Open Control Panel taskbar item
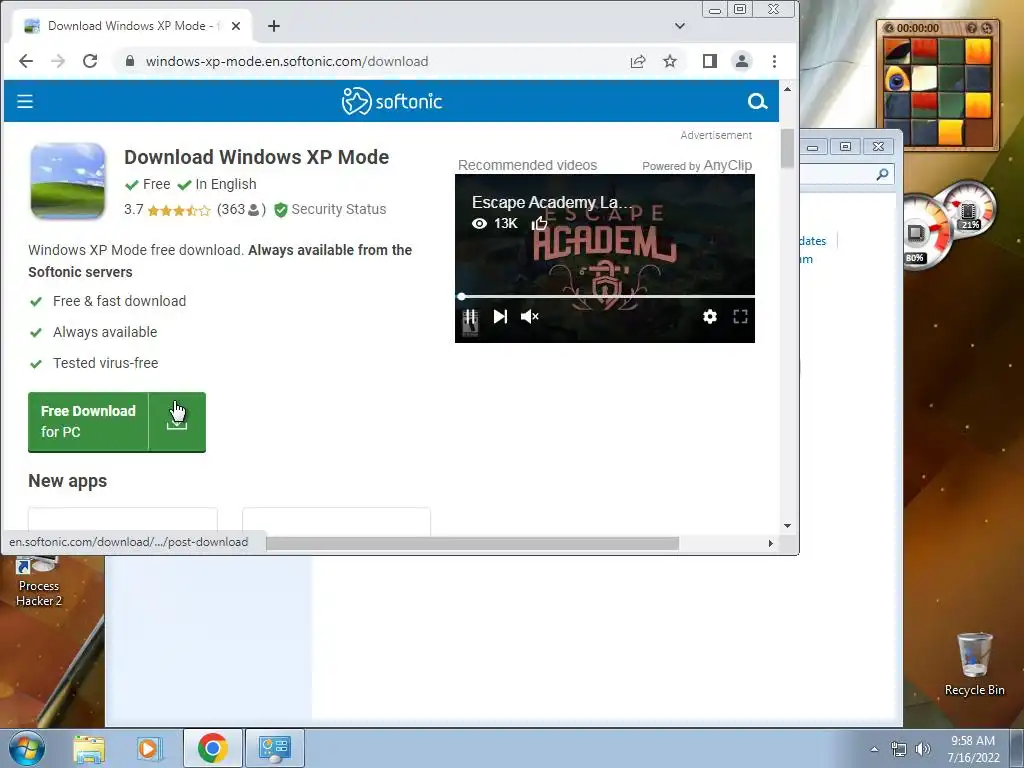 tap(274, 748)
